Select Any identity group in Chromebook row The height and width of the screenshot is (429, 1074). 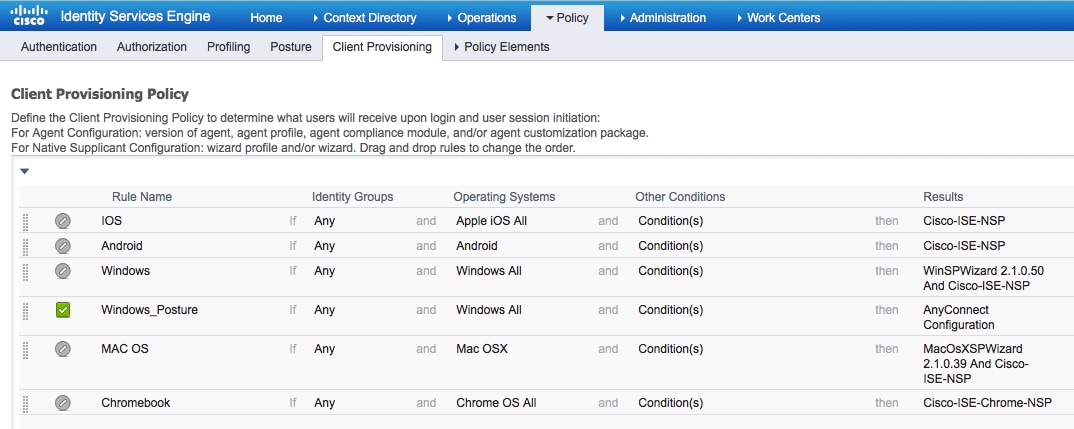(x=325, y=403)
